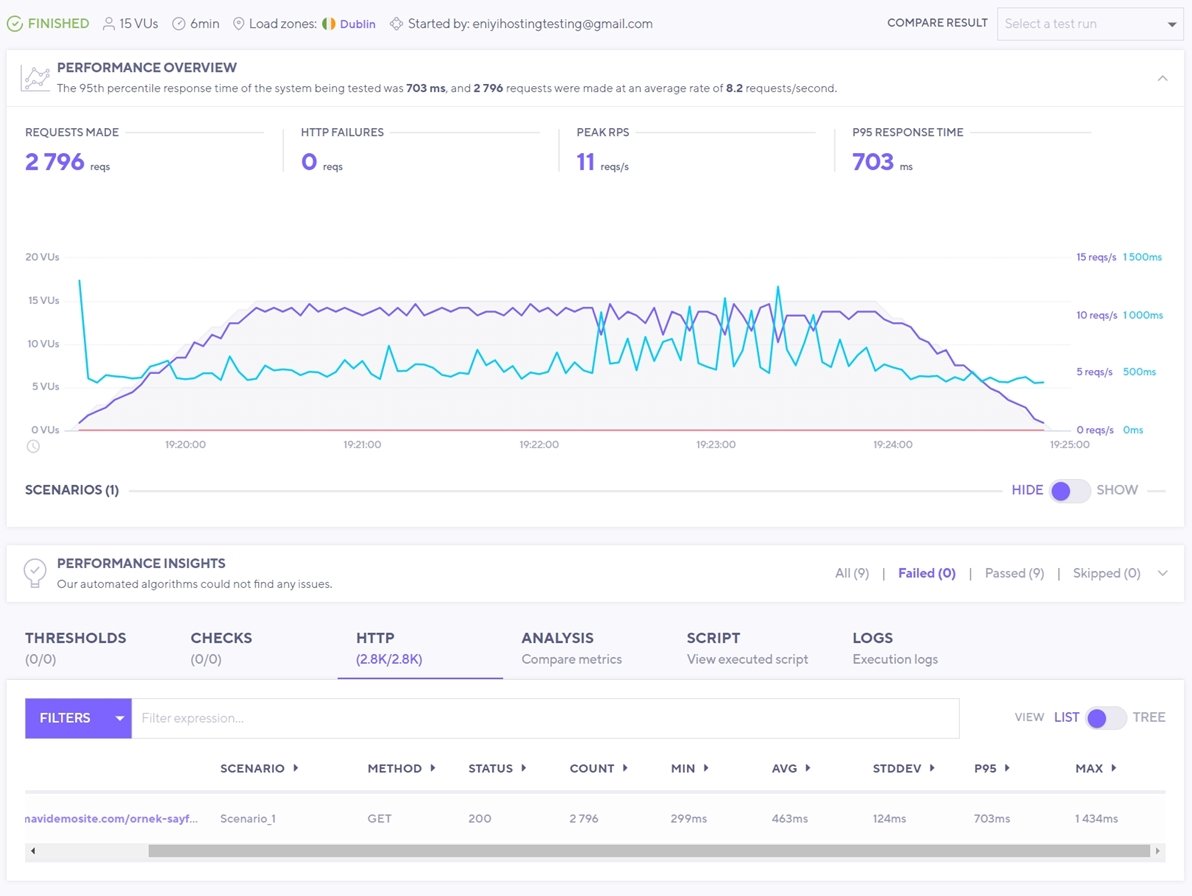1192x896 pixels.
Task: Sort by STDDEV column arrow
Action: (932, 768)
